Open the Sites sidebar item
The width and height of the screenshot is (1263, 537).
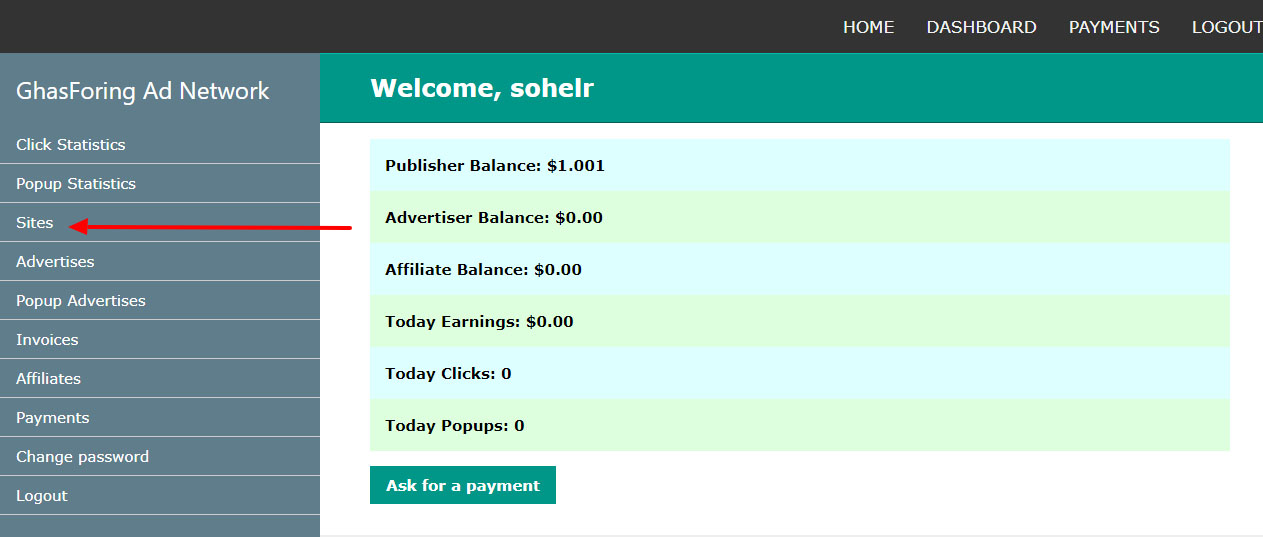click(35, 223)
